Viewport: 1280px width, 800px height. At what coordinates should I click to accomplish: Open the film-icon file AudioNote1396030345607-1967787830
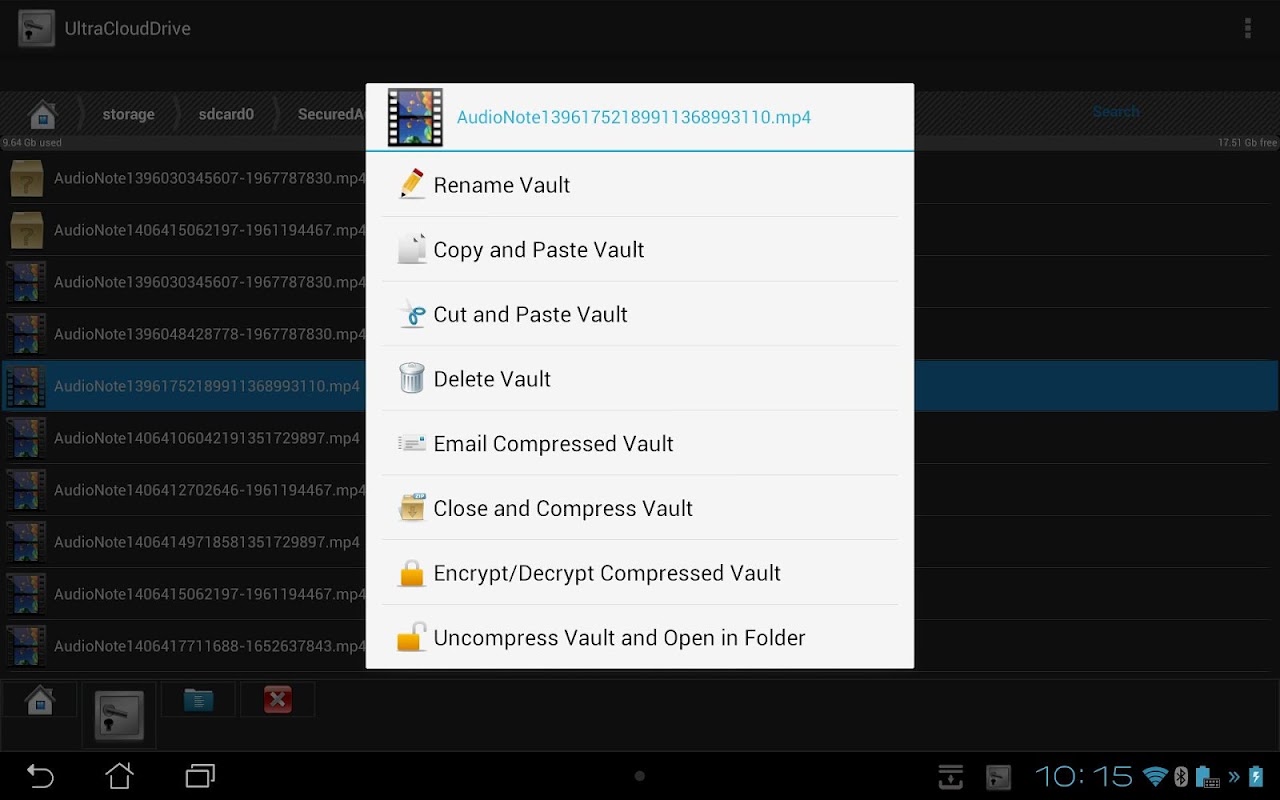[184, 282]
